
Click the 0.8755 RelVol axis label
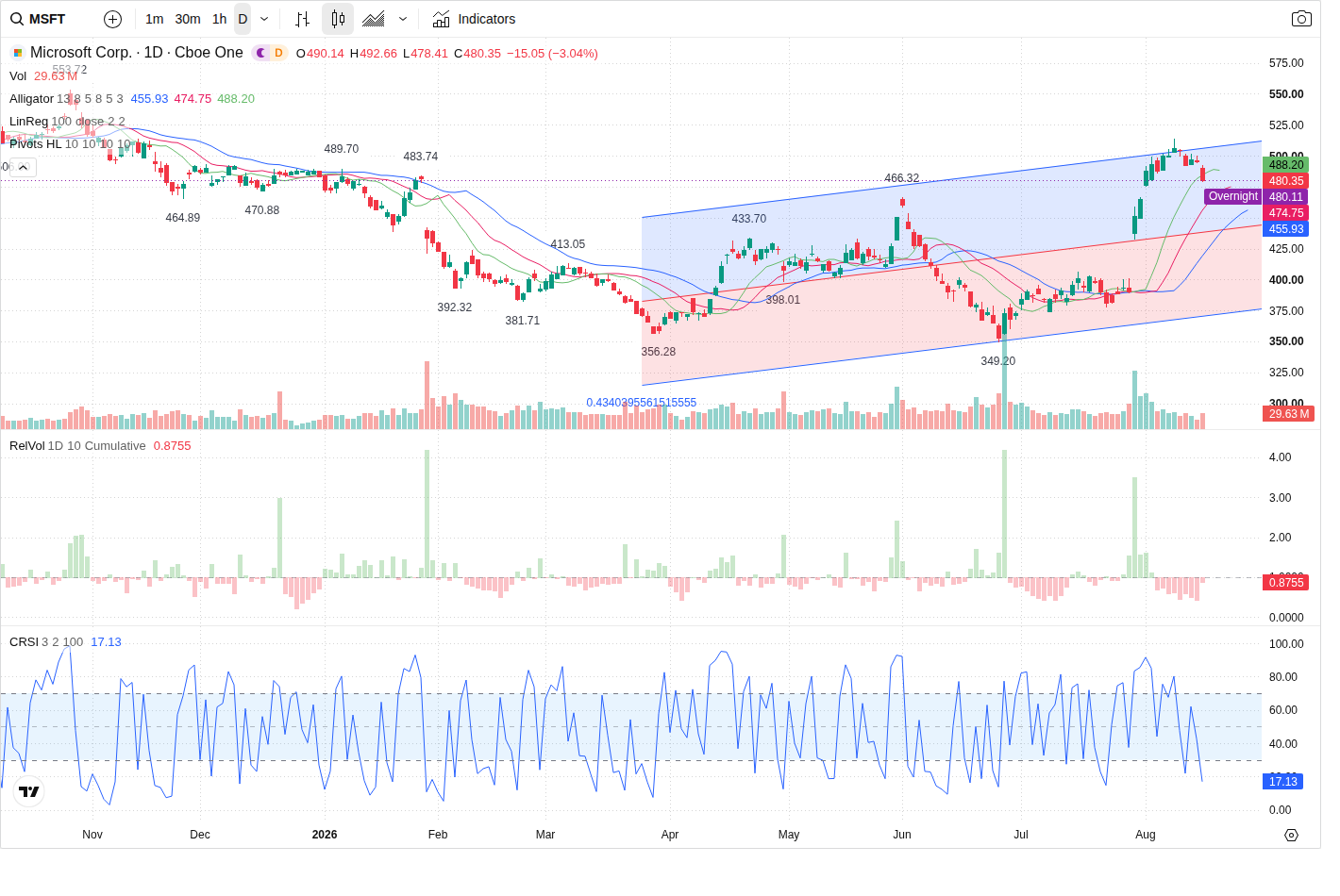pyautogui.click(x=1285, y=583)
